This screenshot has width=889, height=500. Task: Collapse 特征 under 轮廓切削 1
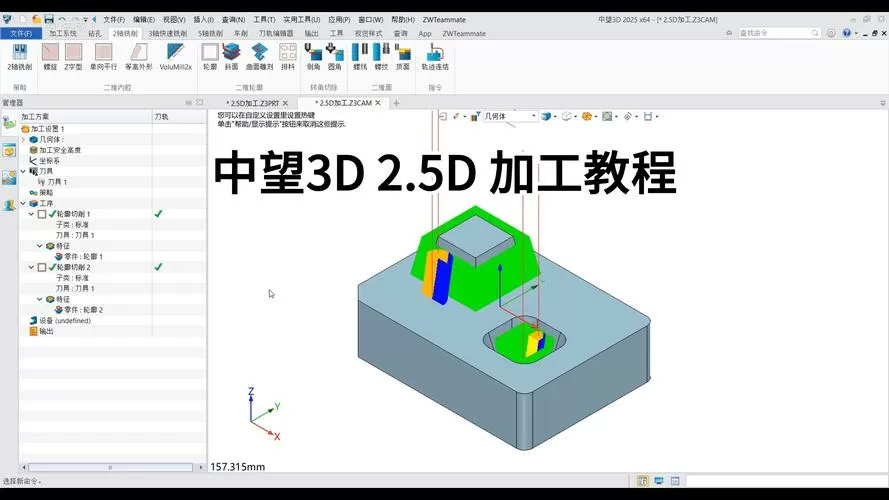click(40, 246)
